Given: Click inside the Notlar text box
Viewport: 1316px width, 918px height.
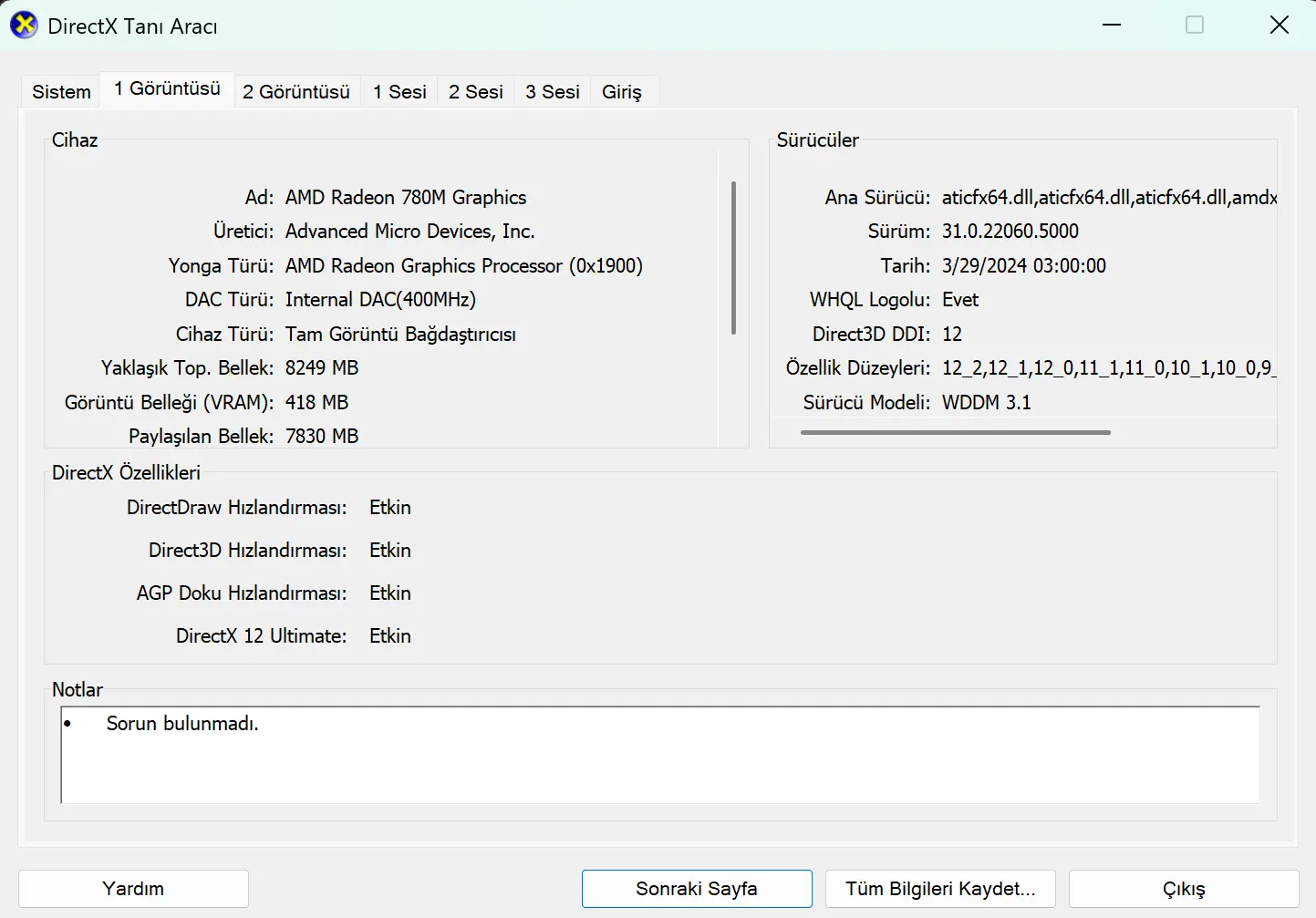Looking at the screenshot, I should point(660,755).
